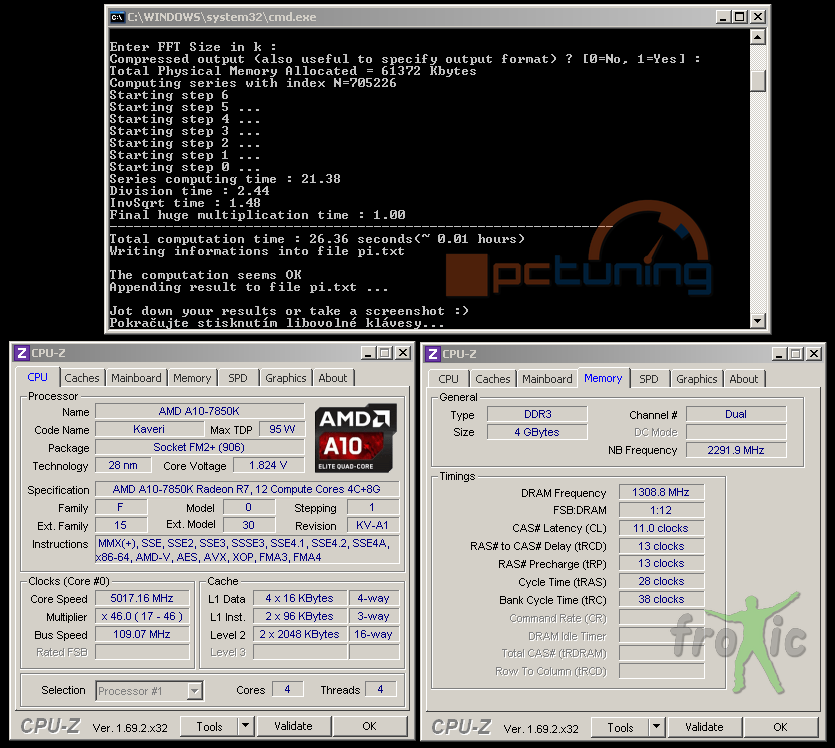Click the KV-A1 revision value
Screen dimensions: 835x748
tap(373, 525)
